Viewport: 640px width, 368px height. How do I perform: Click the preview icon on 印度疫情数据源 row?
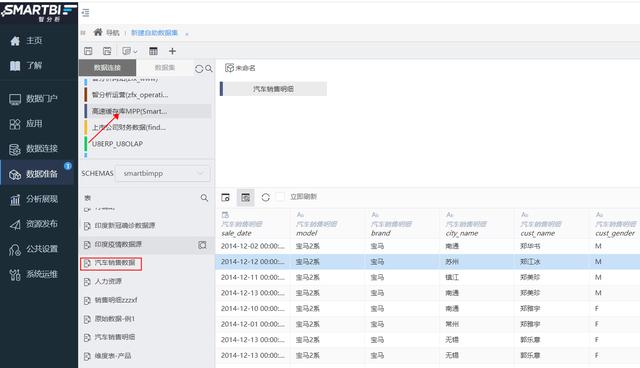(202, 245)
